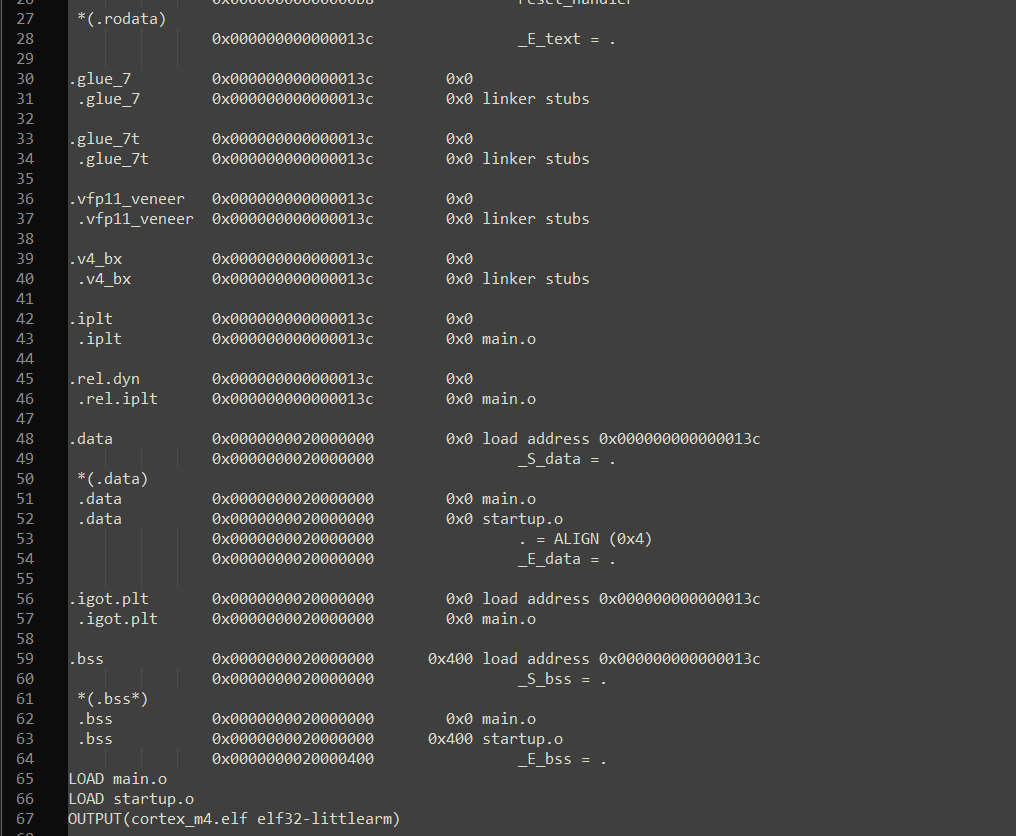Image resolution: width=1016 pixels, height=836 pixels.
Task: Click line number 48 in the gutter
Action: point(25,439)
